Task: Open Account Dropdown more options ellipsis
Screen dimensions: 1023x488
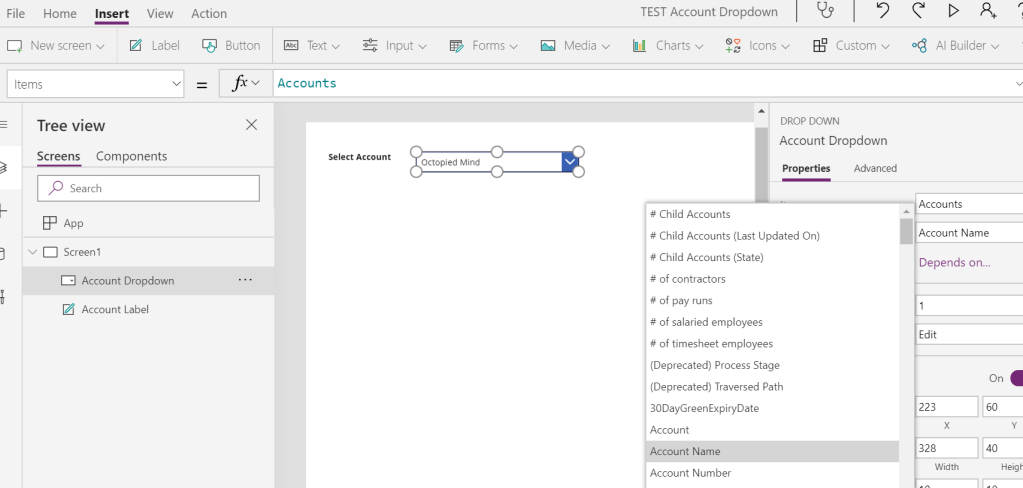Action: pyautogui.click(x=245, y=281)
